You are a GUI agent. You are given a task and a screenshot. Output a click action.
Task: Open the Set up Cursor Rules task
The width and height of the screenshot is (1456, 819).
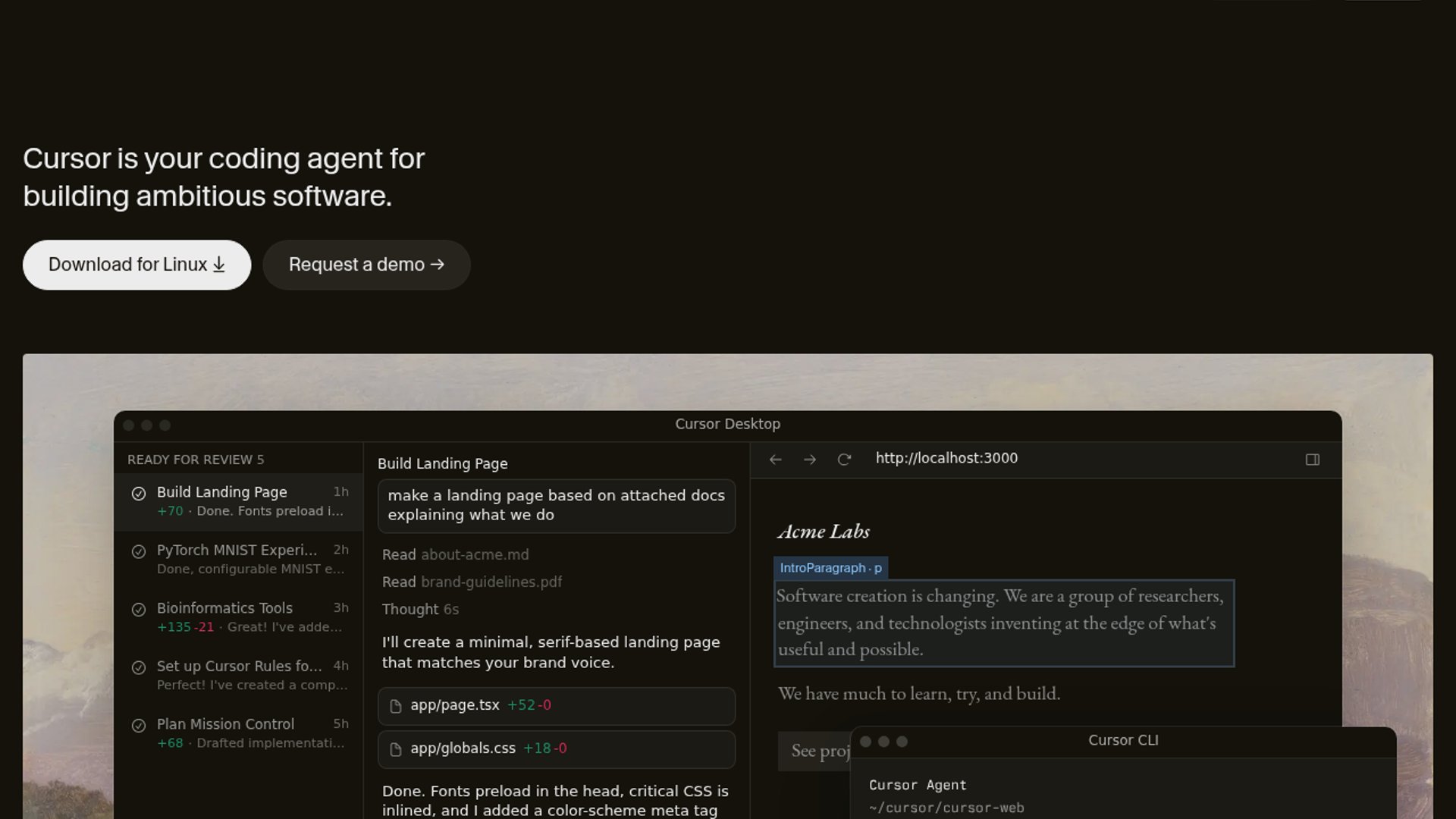239,675
